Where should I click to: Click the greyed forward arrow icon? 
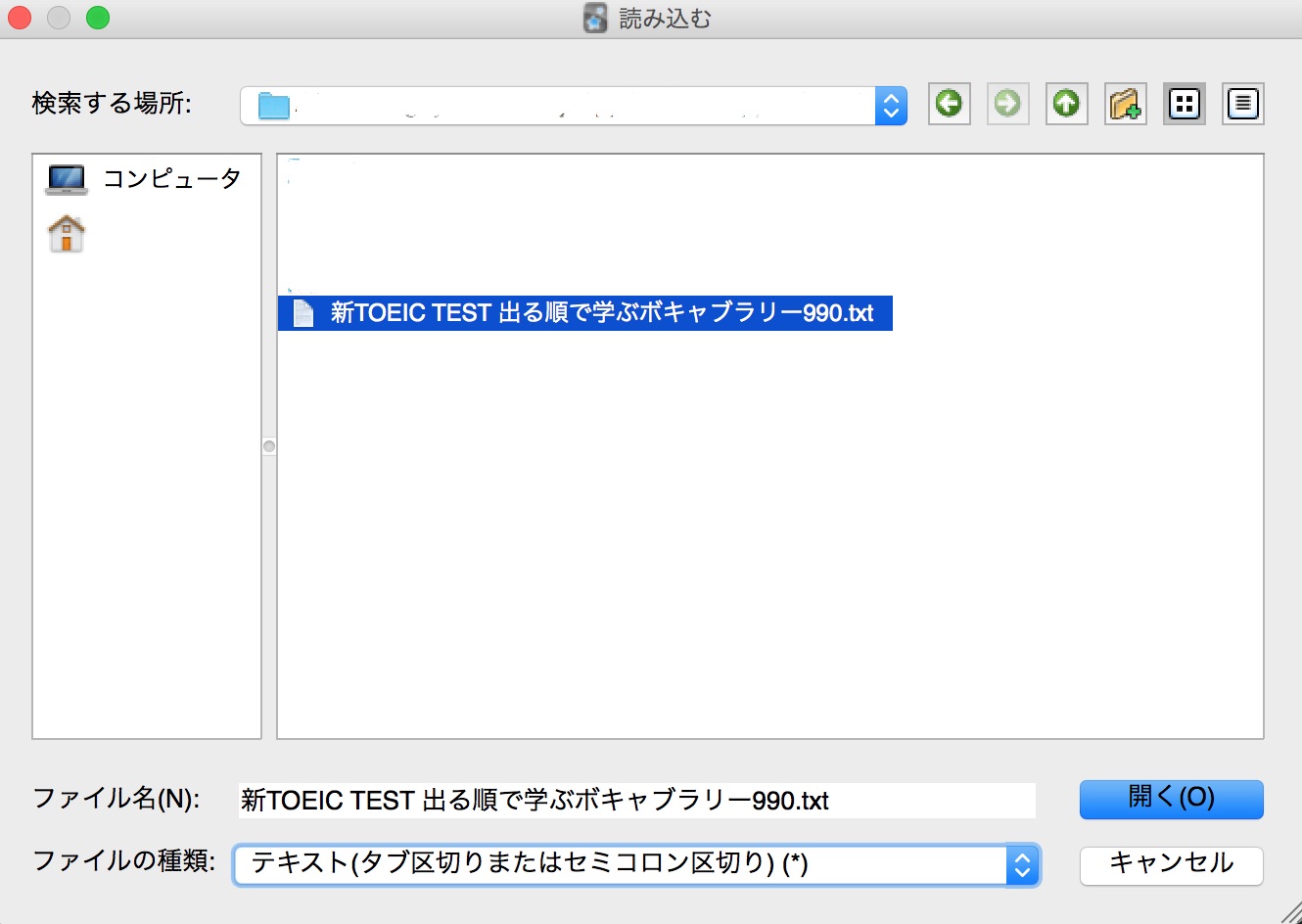coord(1007,104)
